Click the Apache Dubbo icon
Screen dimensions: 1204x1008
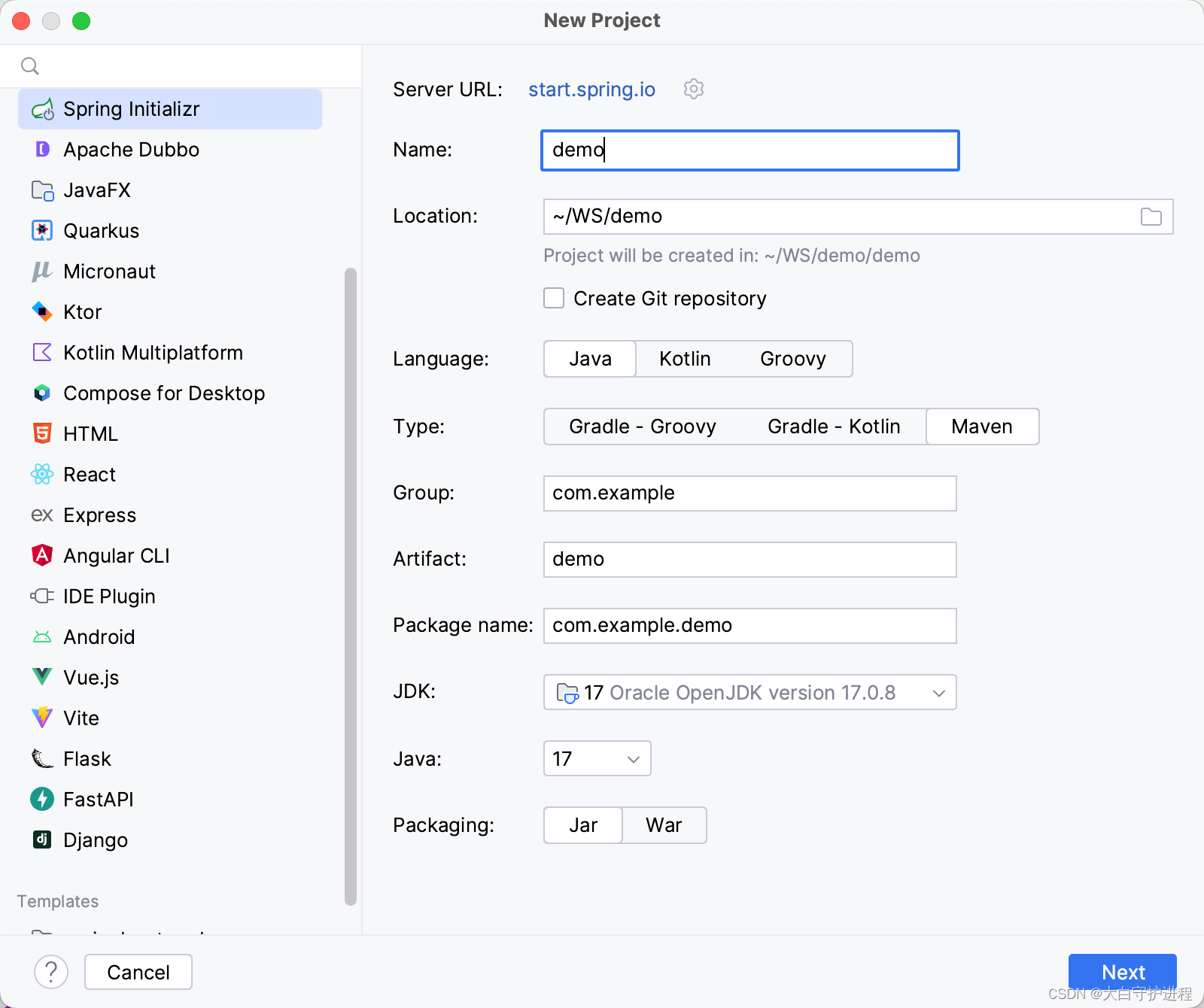42,150
